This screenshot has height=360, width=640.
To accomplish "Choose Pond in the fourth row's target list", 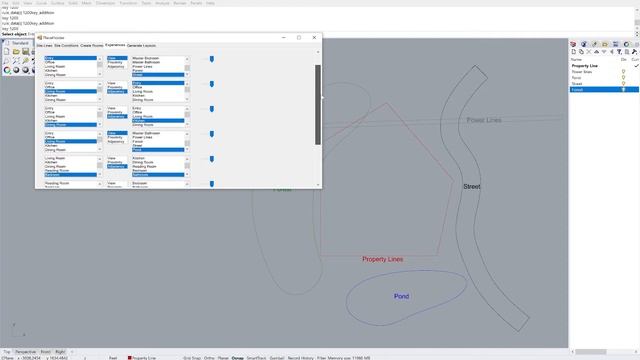I will point(158,150).
